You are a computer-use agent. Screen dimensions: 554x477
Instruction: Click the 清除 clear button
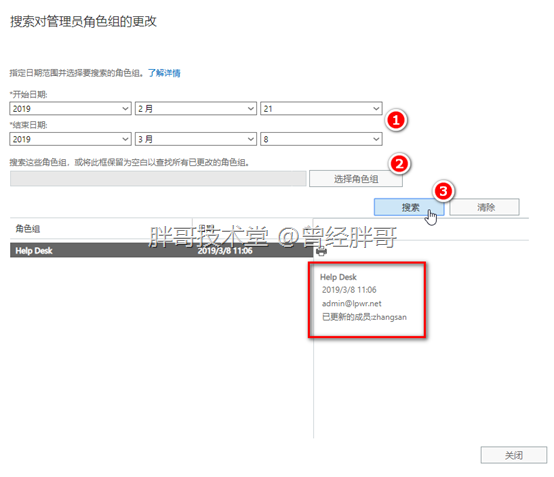point(484,207)
